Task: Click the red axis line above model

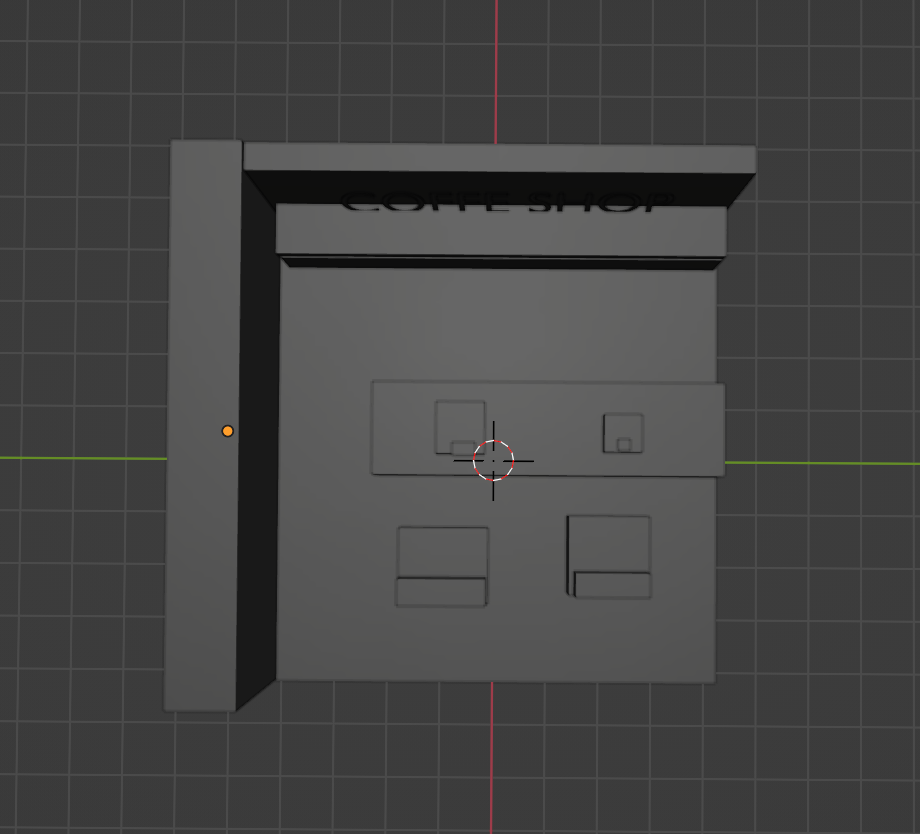Action: [x=496, y=70]
